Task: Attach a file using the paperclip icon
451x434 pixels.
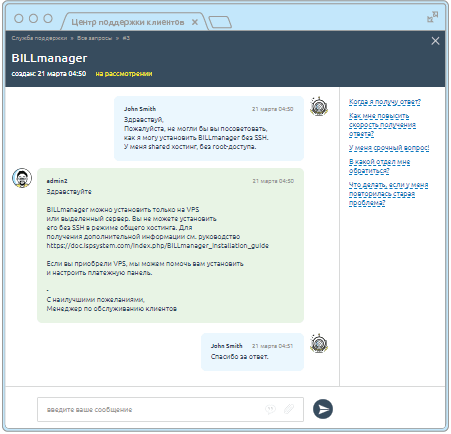Action: coord(289,409)
